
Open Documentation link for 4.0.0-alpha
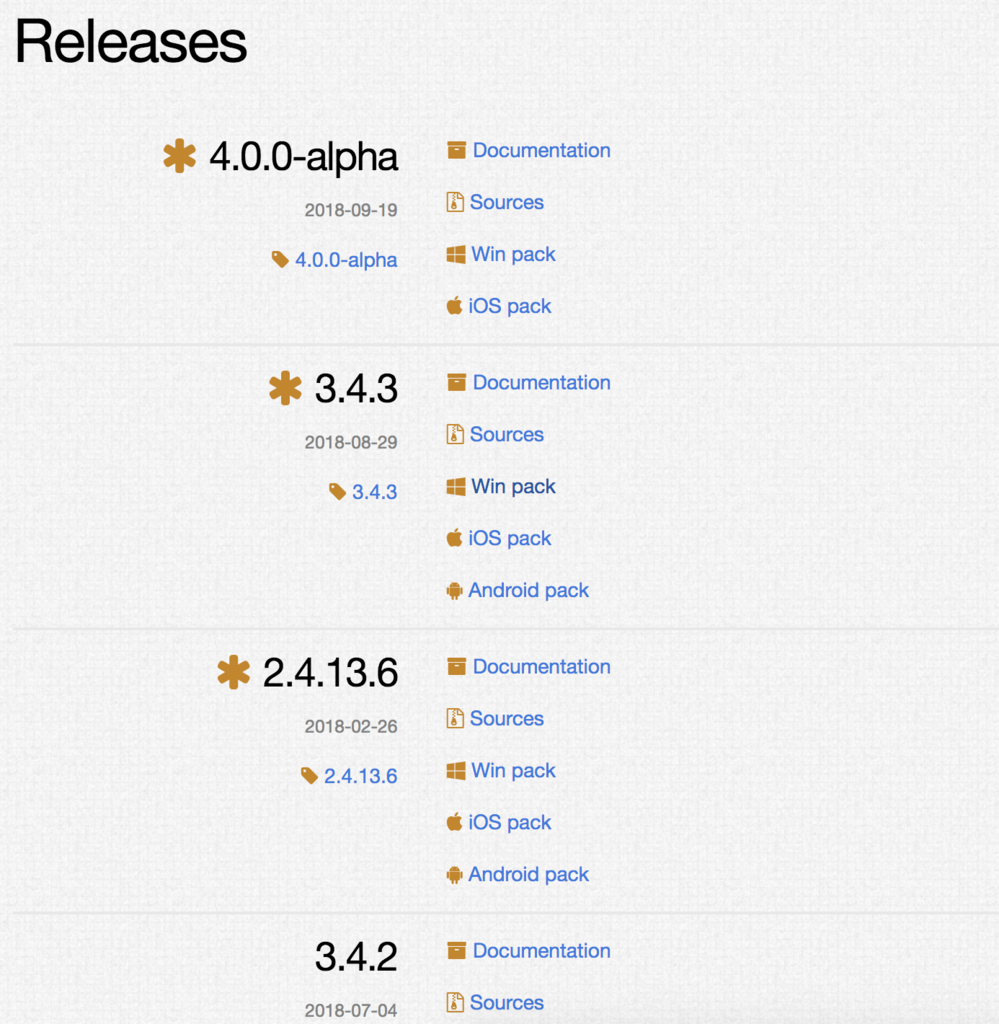pyautogui.click(x=541, y=150)
